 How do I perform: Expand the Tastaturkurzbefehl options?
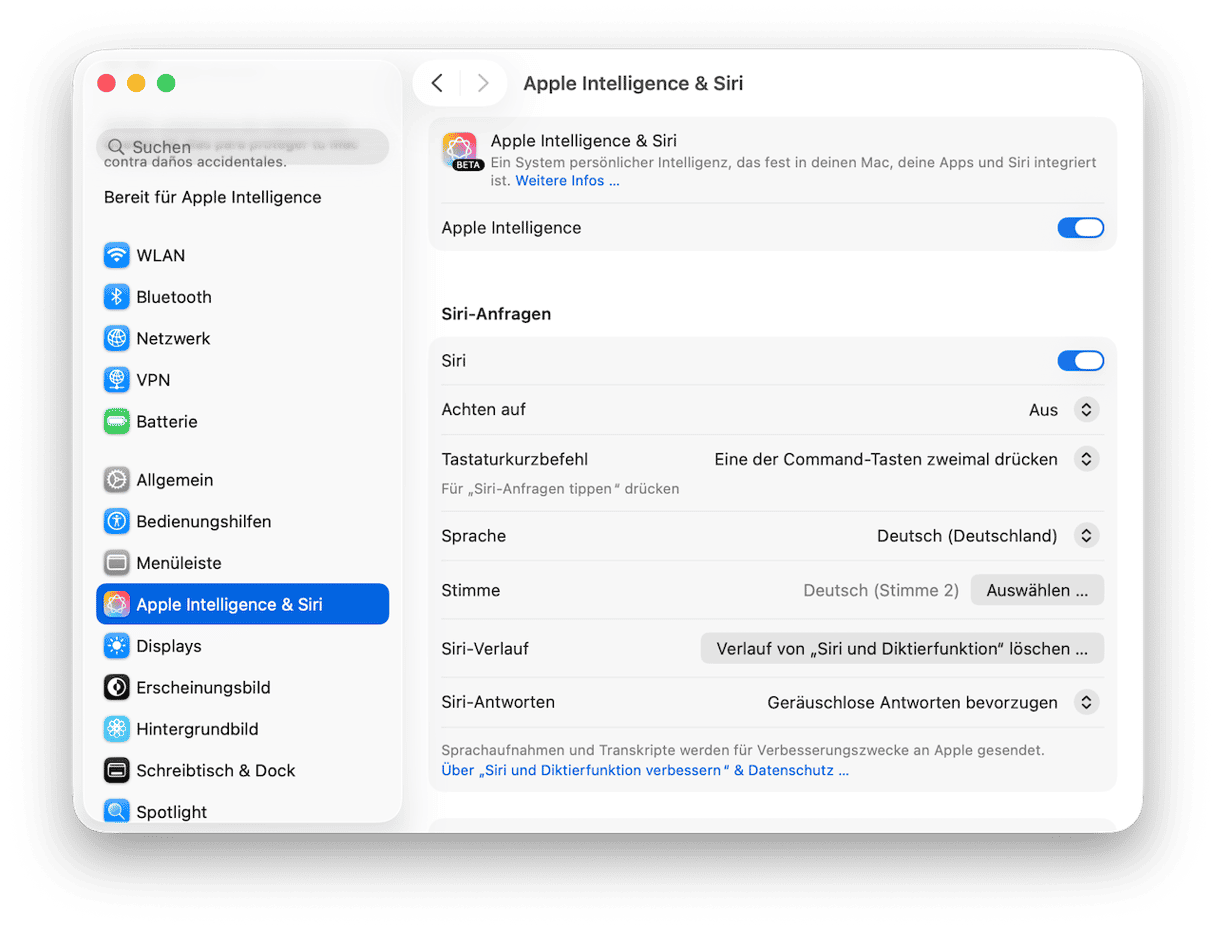pyautogui.click(x=1087, y=459)
